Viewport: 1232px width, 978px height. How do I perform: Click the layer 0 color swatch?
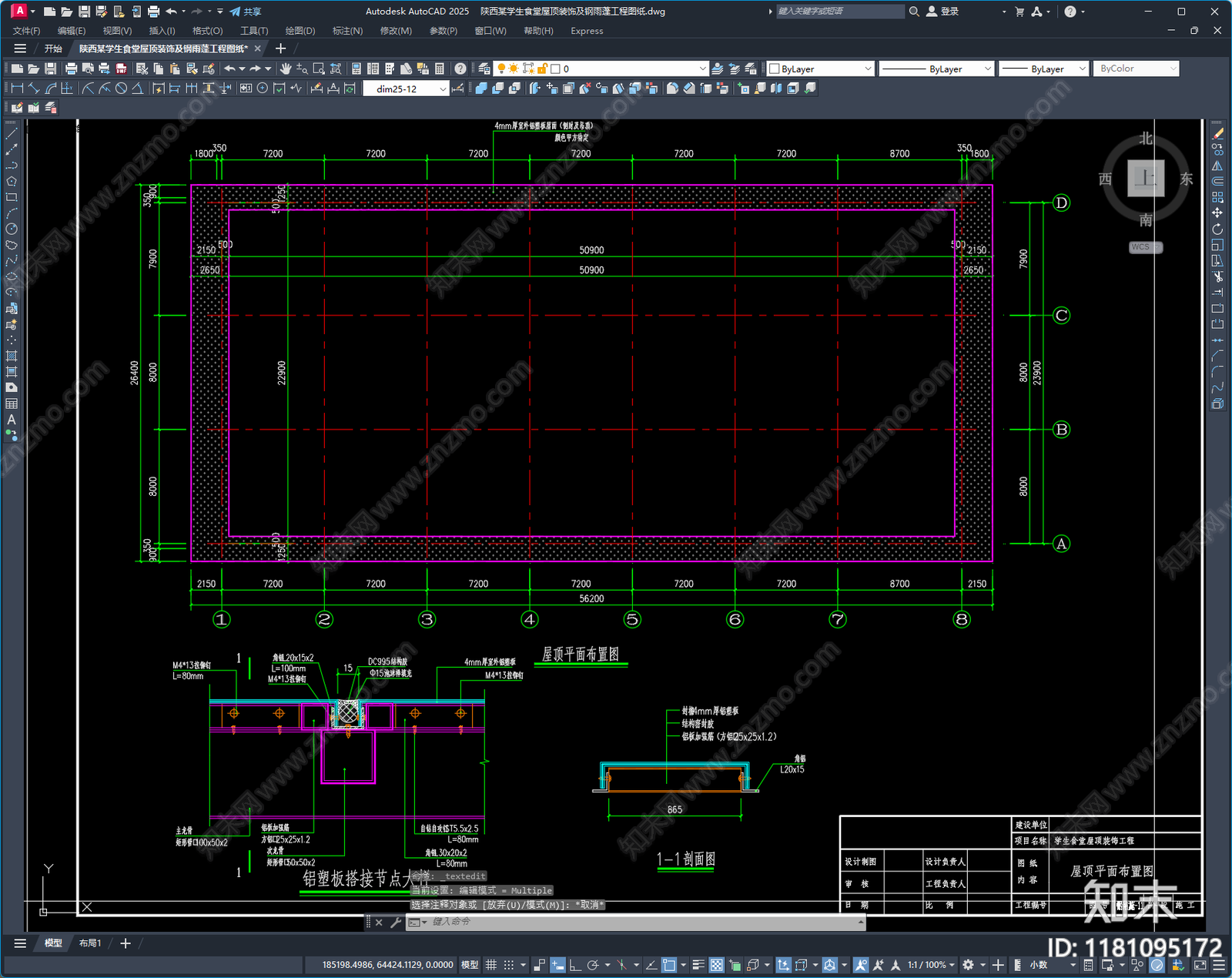pyautogui.click(x=555, y=69)
